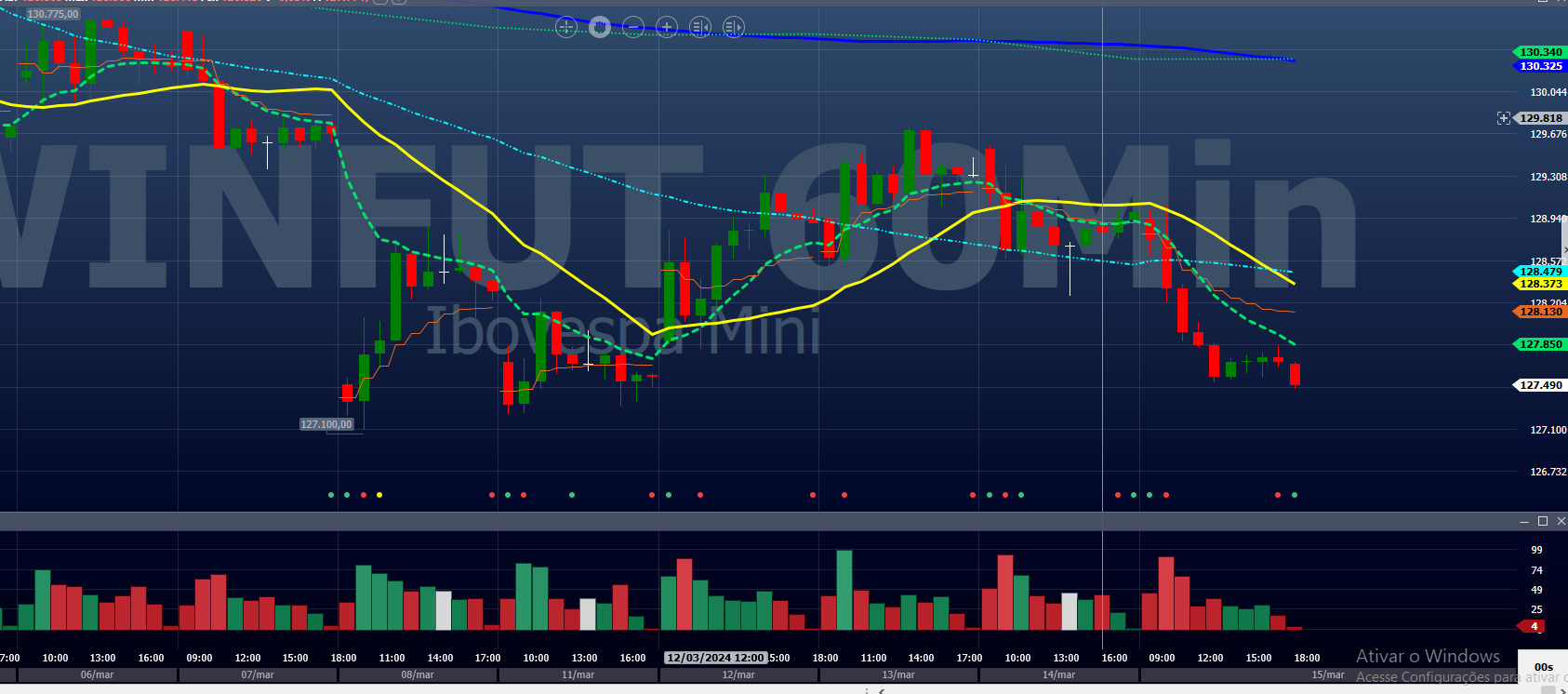The image size is (1568, 694).
Task: Click the 08/mar date segment
Action: (418, 674)
